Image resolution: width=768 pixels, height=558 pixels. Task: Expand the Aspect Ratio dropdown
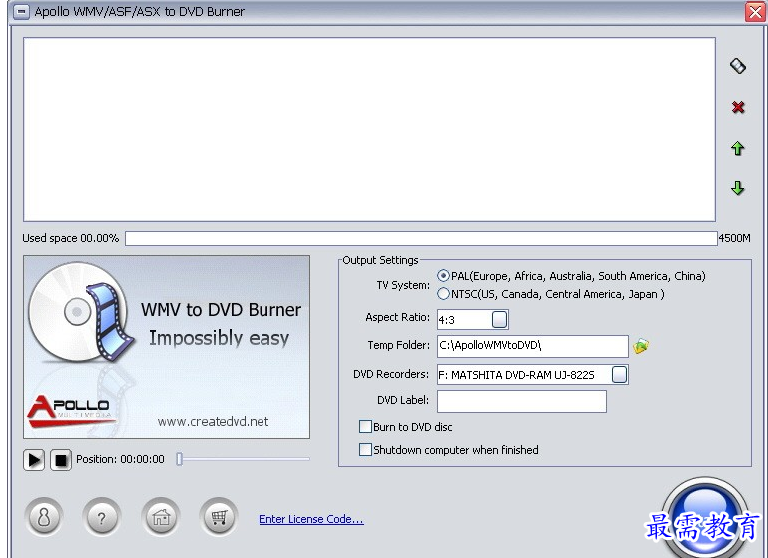point(499,319)
